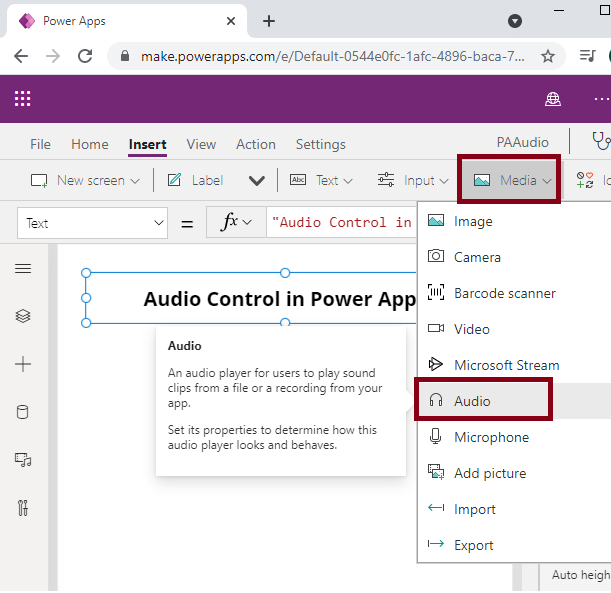Click the browser profile dropdown circle icon

pos(515,21)
